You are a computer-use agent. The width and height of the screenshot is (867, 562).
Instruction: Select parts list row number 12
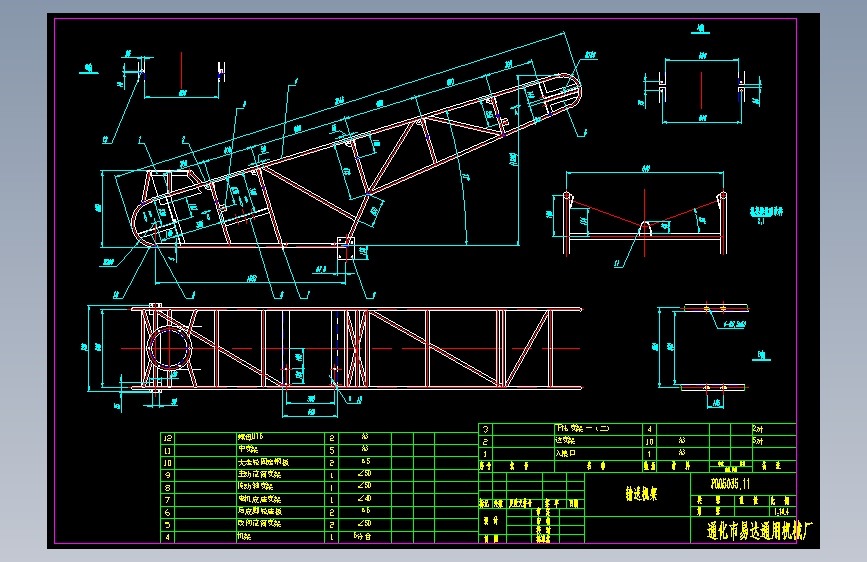[168, 438]
